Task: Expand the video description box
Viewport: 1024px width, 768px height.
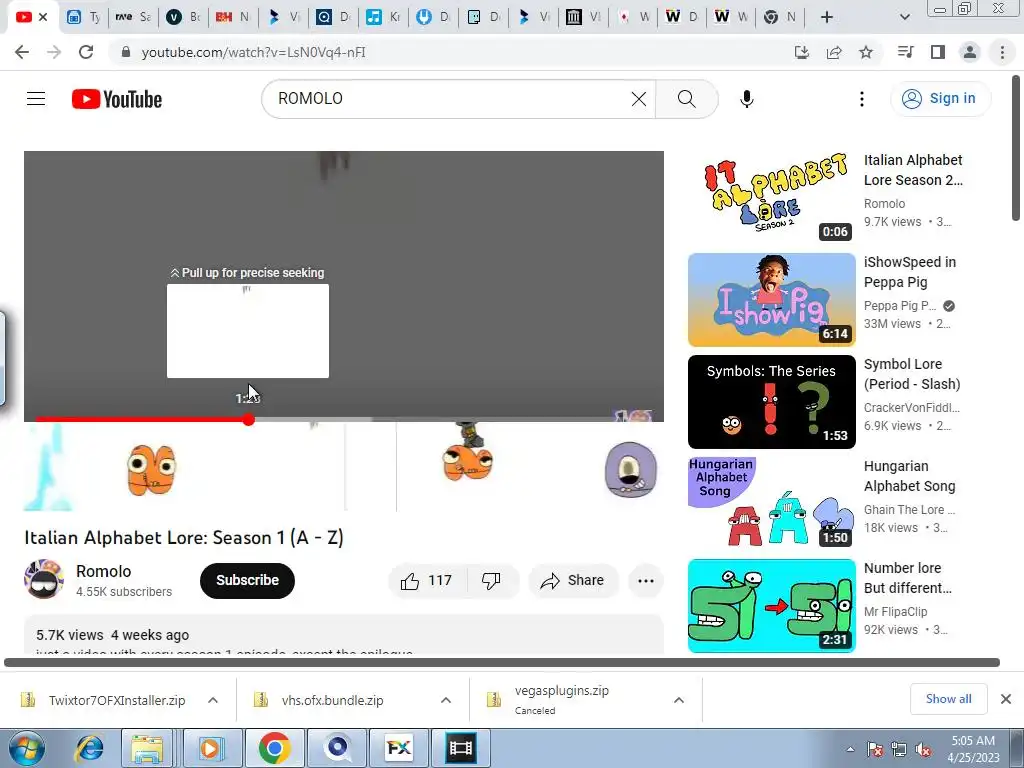Action: click(x=344, y=635)
